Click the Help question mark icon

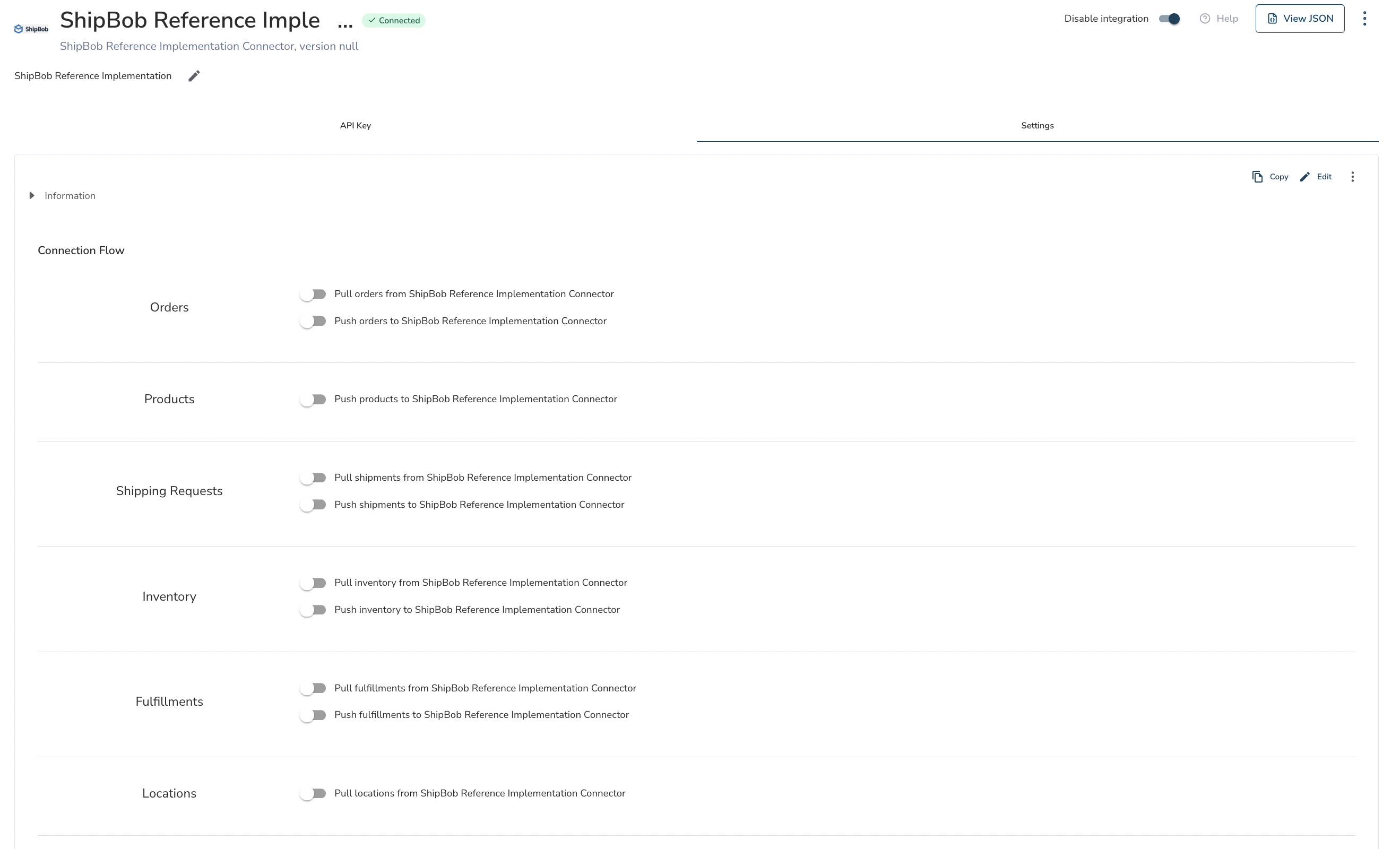1205,19
